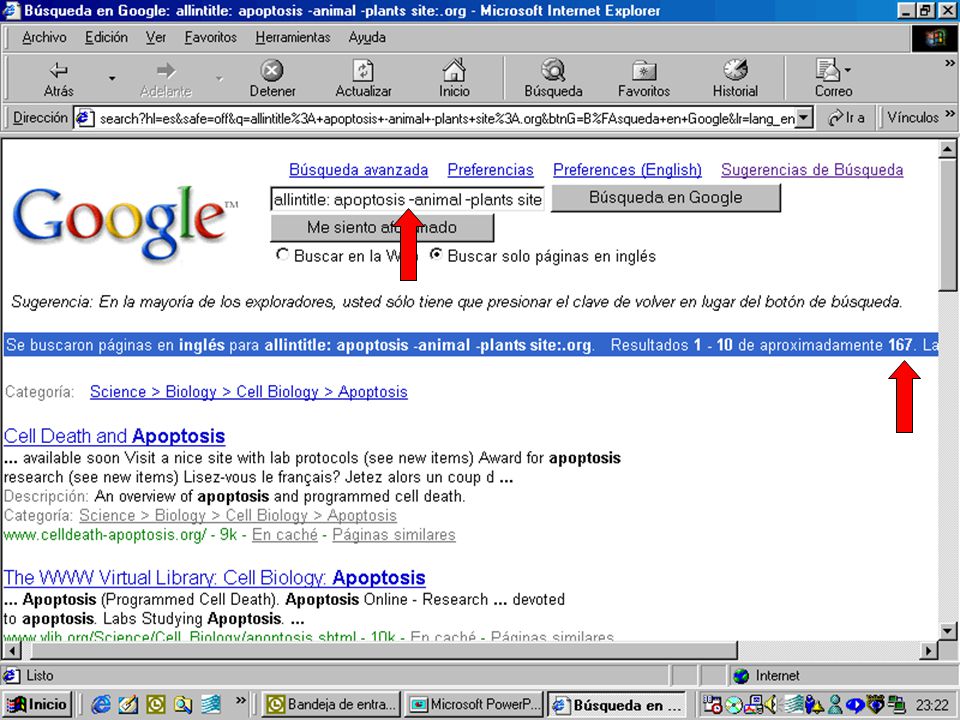
Task: Open the Outlook quick launch icon
Action: 156,705
